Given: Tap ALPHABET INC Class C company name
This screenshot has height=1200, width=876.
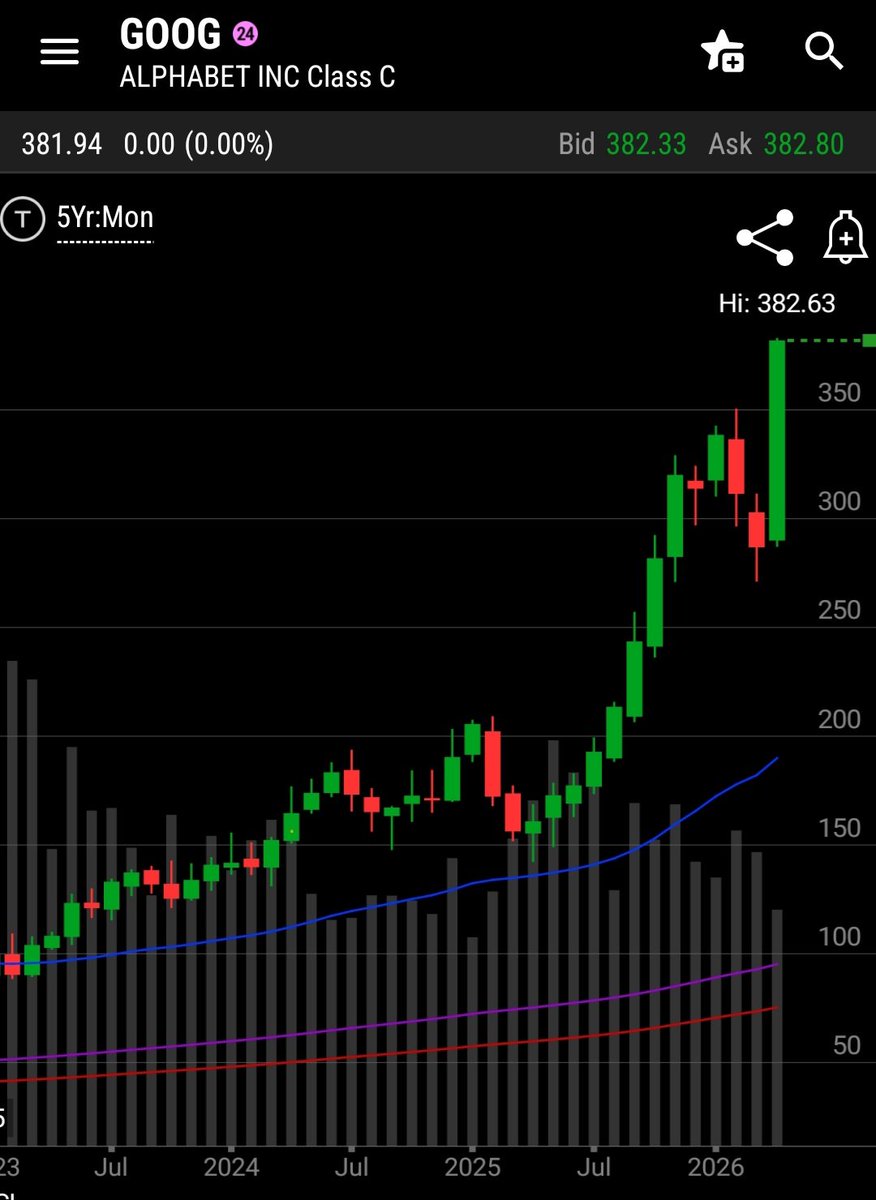Looking at the screenshot, I should pos(257,77).
